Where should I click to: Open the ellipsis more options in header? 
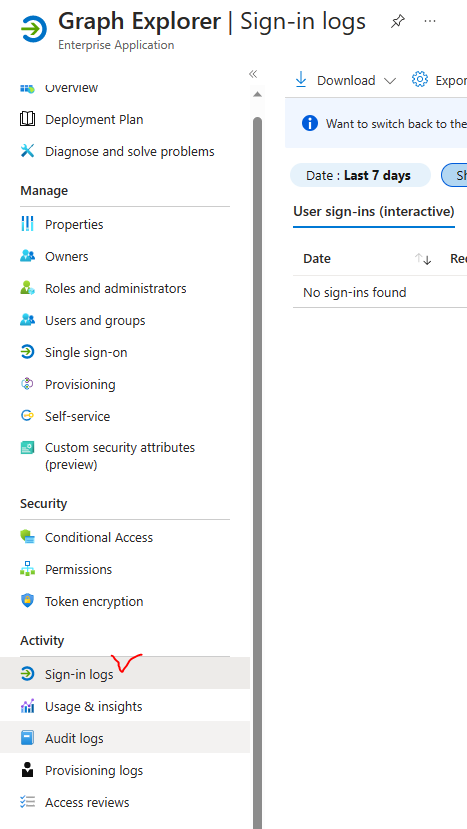(x=430, y=21)
